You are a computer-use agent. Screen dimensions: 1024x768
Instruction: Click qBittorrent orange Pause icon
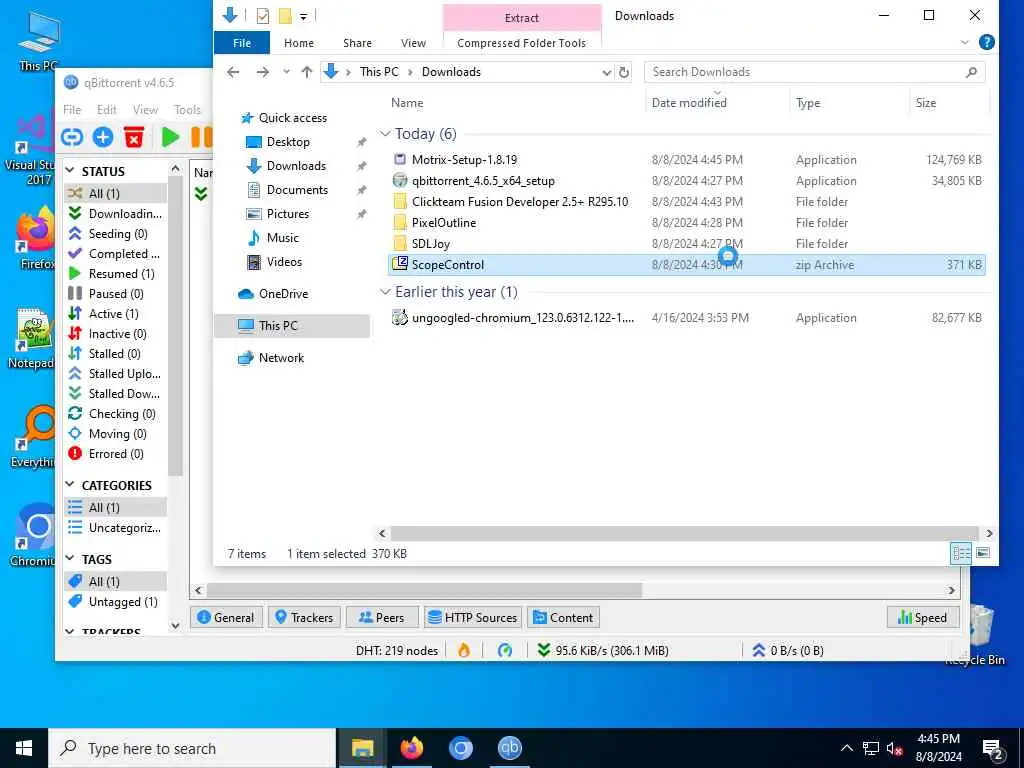pos(201,137)
